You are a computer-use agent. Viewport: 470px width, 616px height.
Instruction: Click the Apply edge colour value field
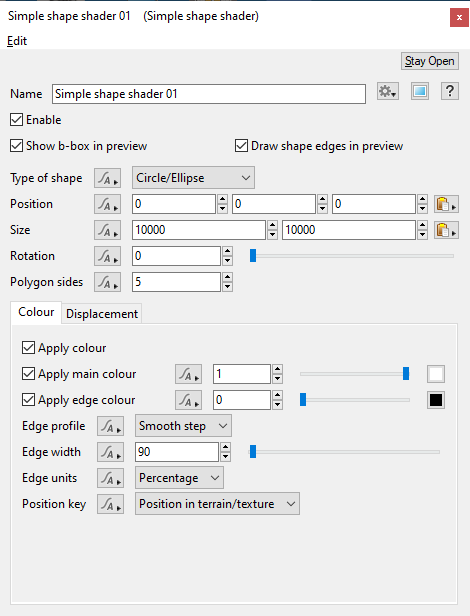[x=242, y=400]
